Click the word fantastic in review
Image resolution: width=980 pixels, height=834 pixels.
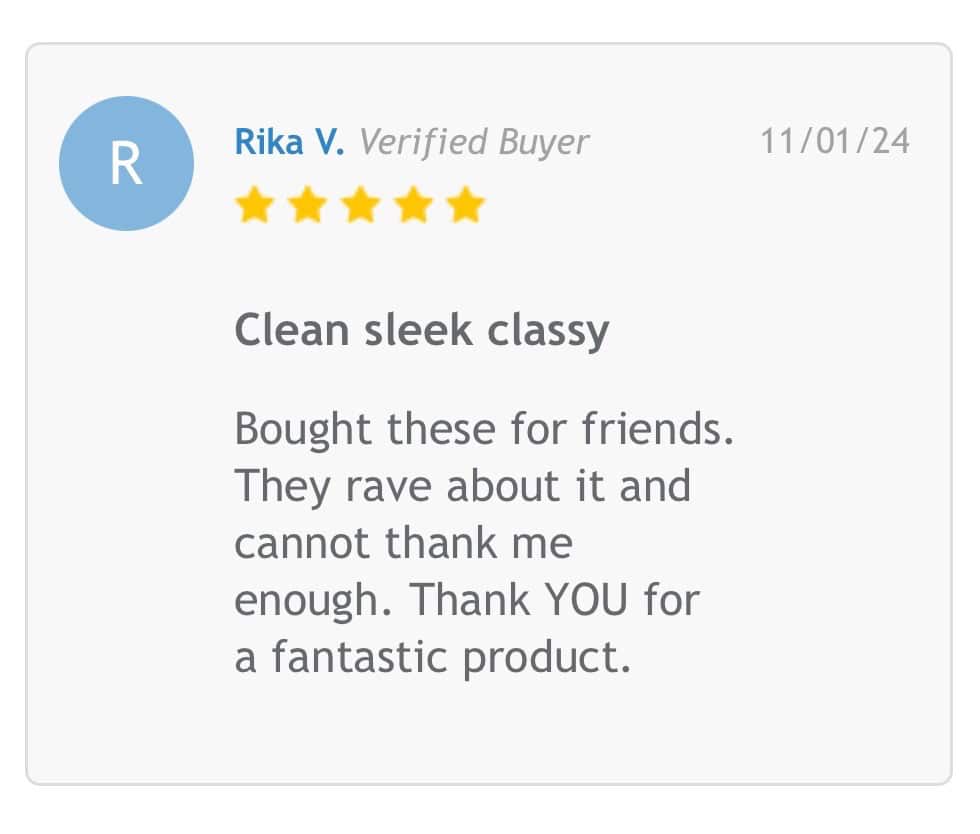[359, 657]
